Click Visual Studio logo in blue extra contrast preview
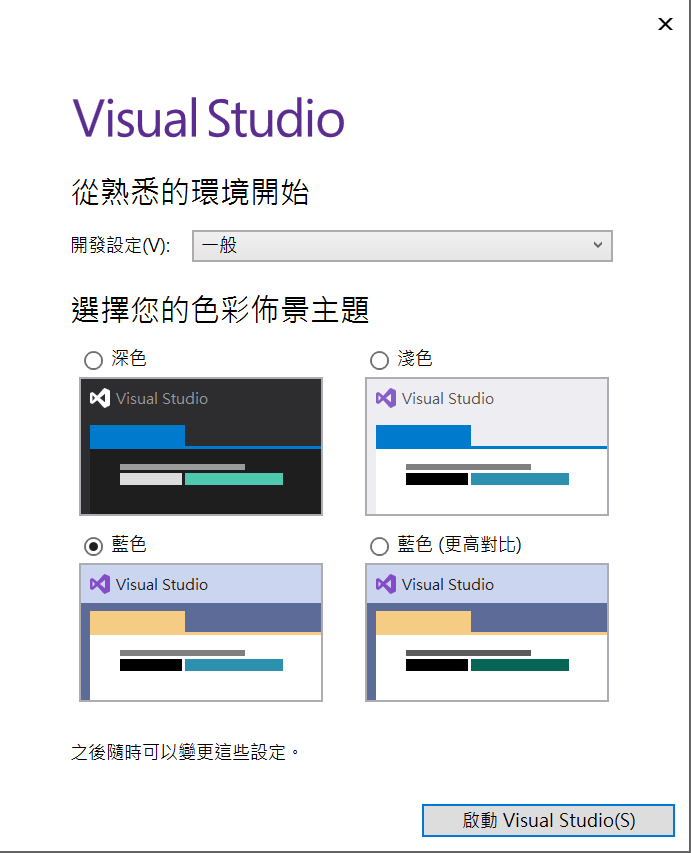This screenshot has width=691, height=853. (385, 584)
